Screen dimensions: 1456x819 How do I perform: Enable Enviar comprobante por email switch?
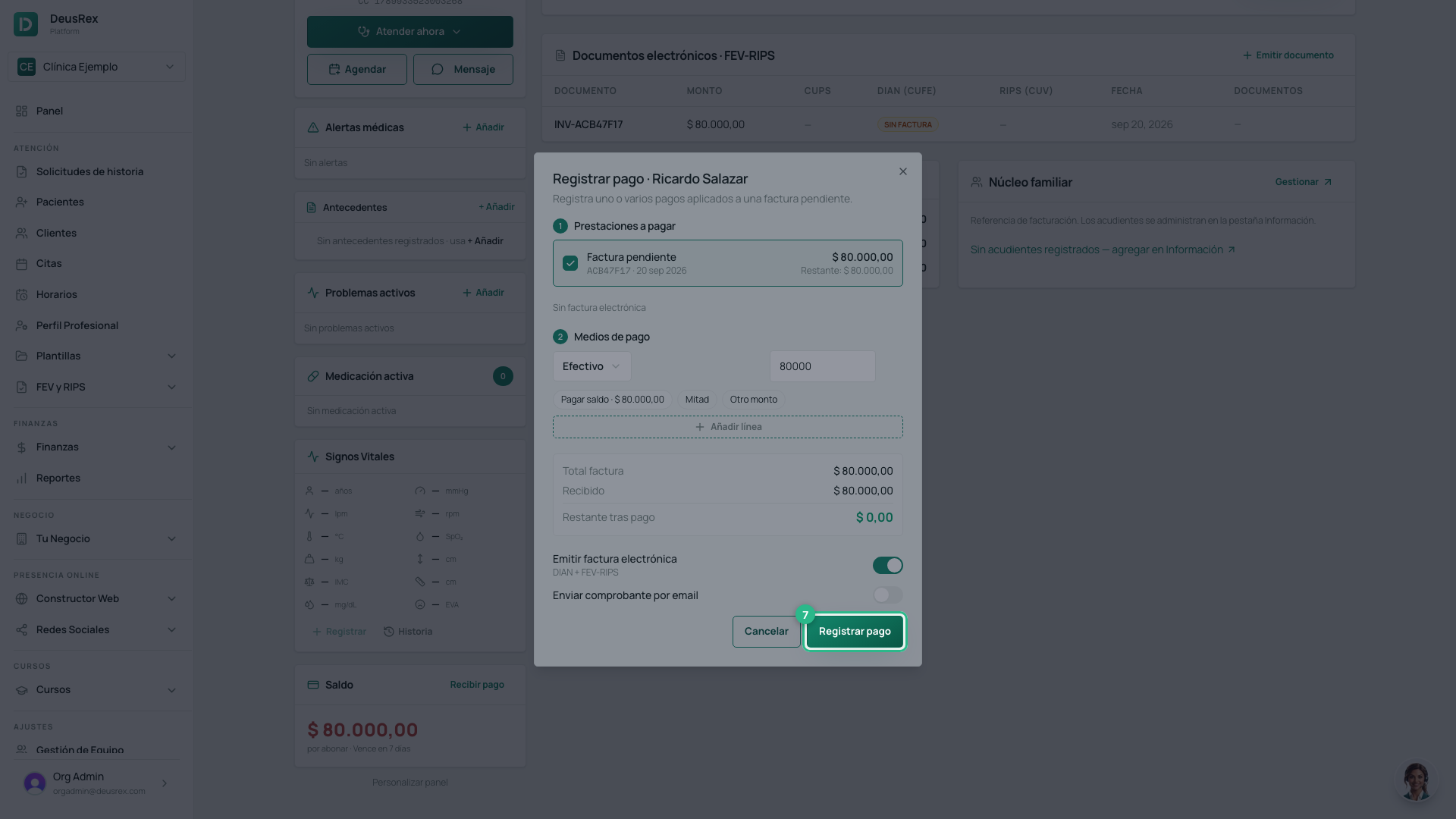coord(887,595)
